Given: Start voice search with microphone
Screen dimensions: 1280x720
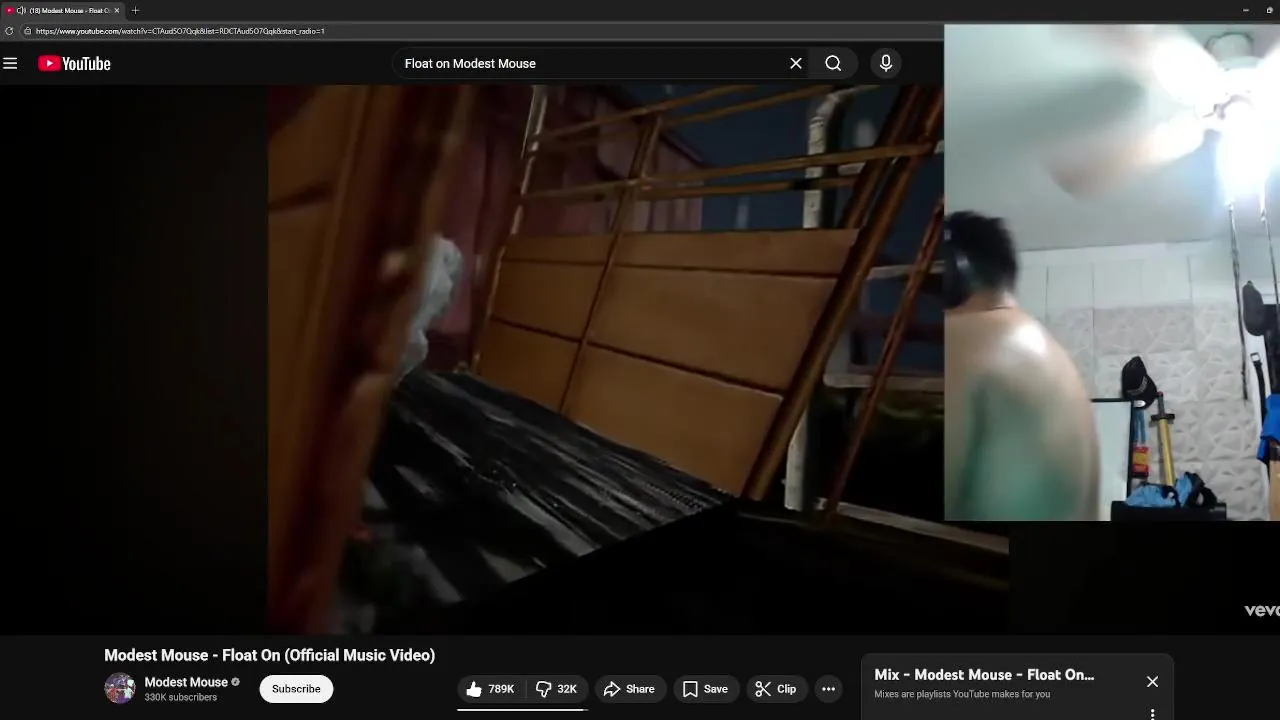Looking at the screenshot, I should point(886,63).
